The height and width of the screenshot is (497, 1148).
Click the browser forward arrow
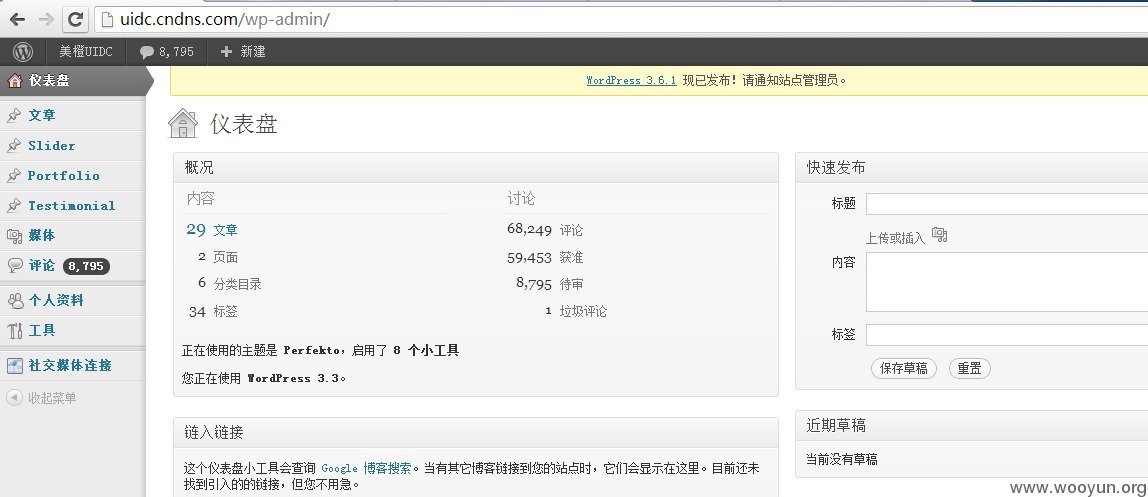pyautogui.click(x=46, y=20)
